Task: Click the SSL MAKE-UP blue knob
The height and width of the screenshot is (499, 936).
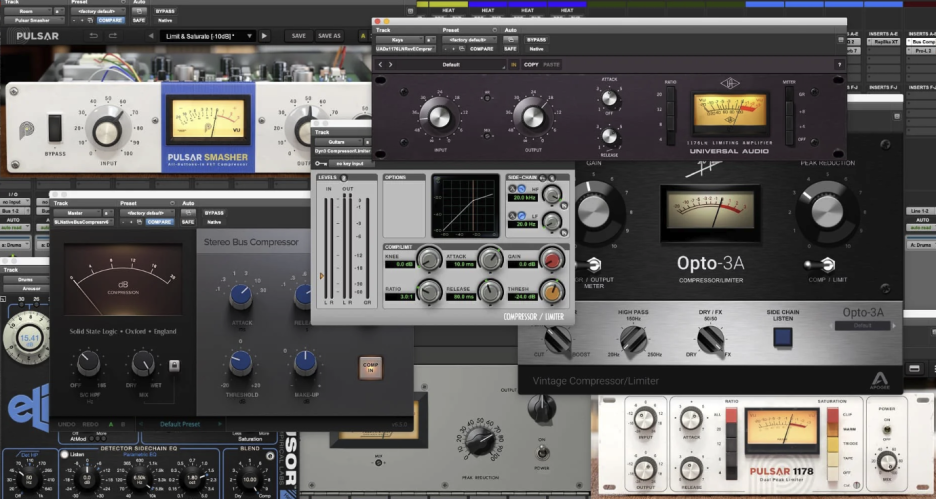Action: point(304,363)
